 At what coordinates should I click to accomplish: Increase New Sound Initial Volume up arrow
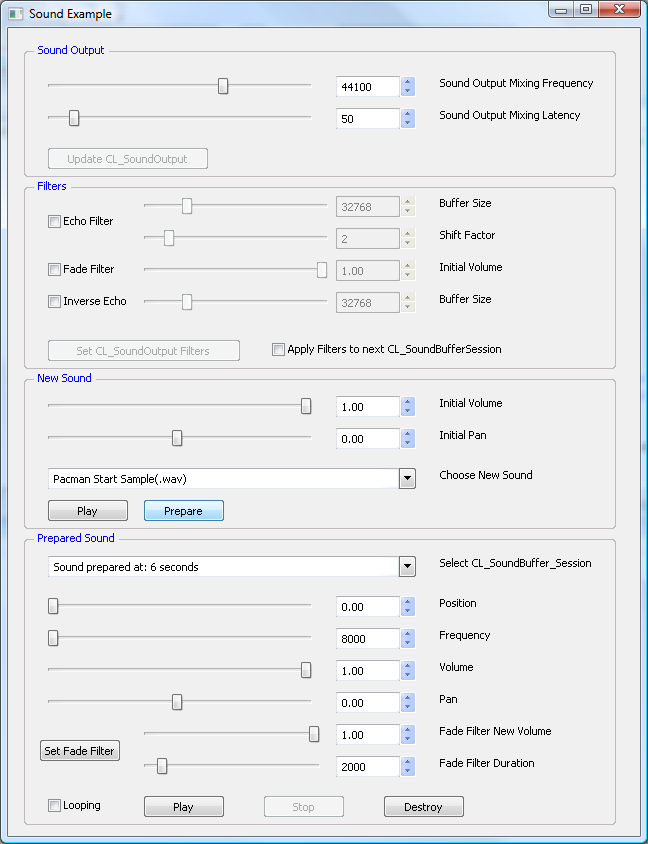tap(407, 402)
